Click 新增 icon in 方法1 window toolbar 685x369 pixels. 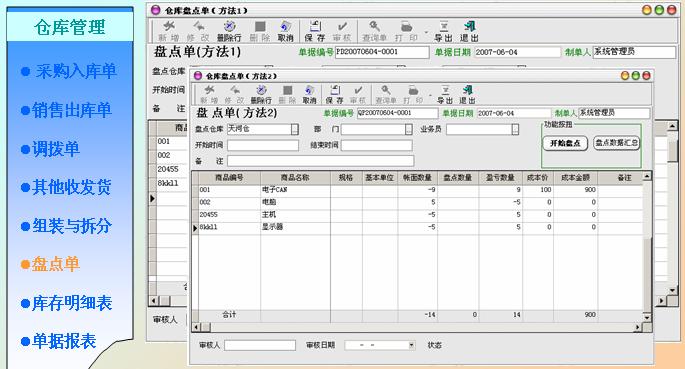click(169, 27)
